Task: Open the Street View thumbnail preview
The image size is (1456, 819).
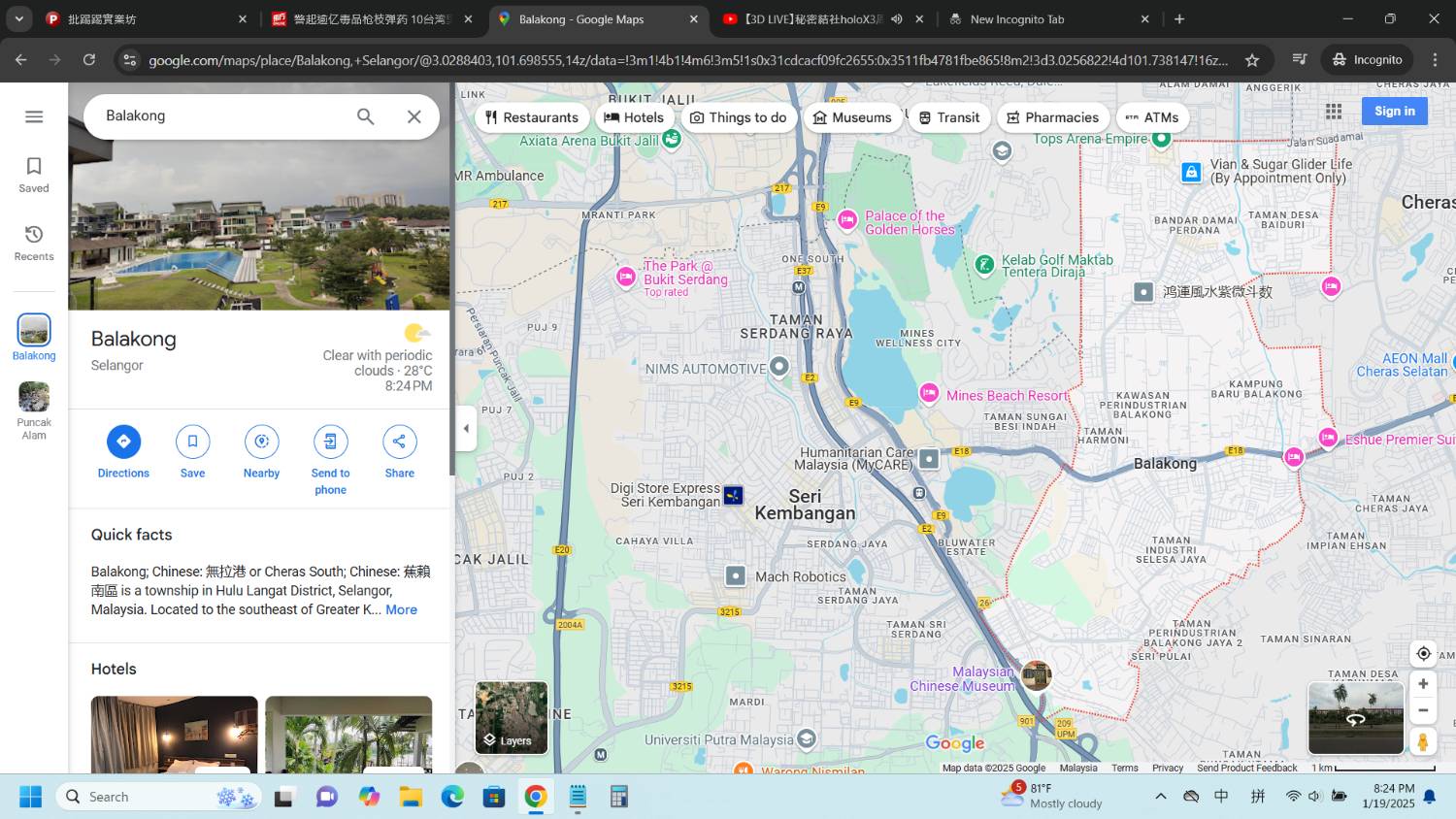Action: tap(1356, 718)
